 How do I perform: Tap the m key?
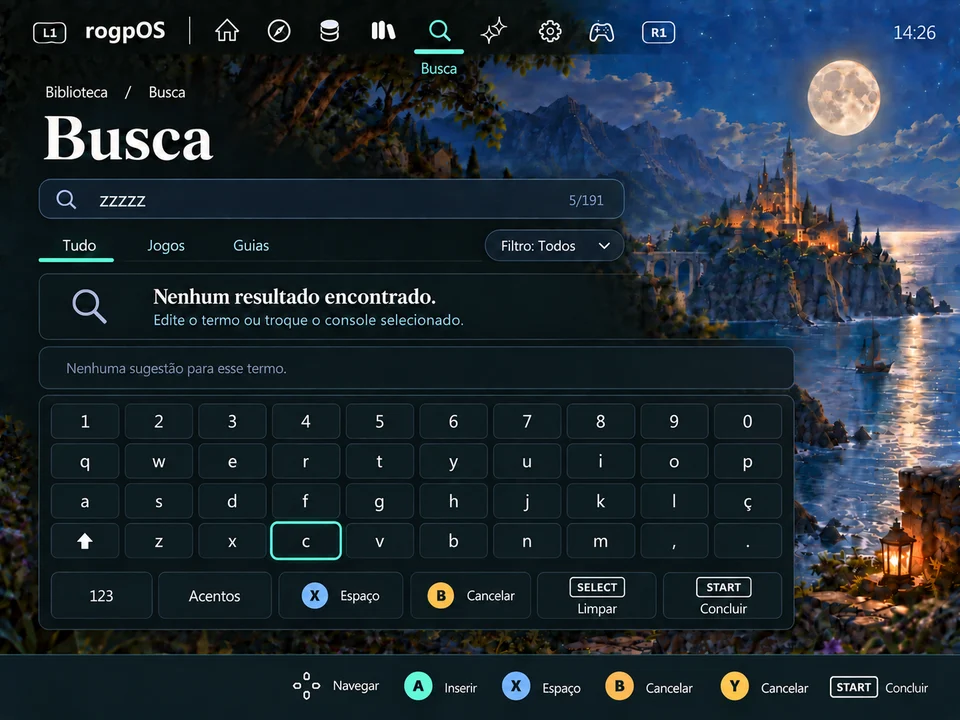point(601,541)
